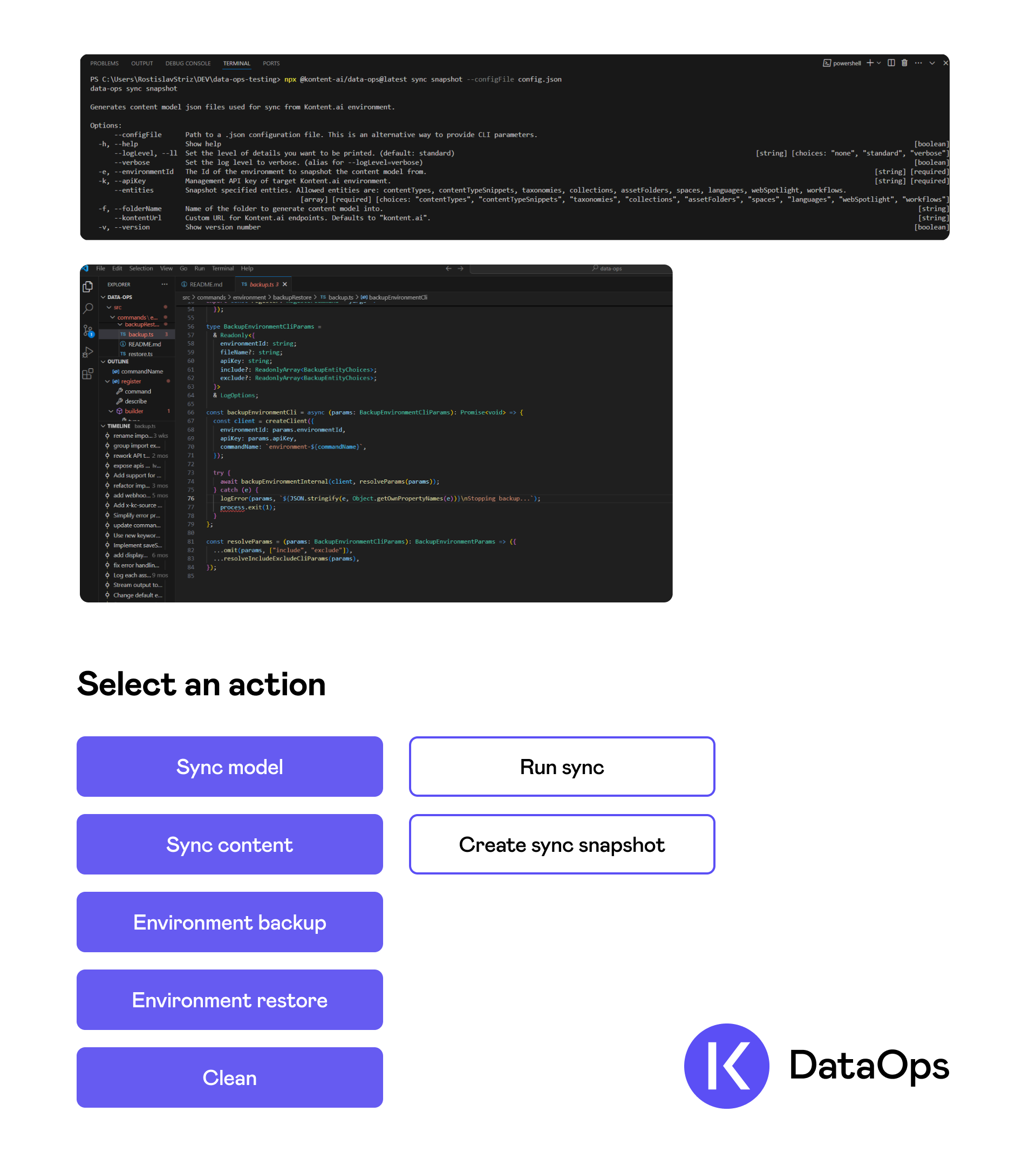Hide the panel using the chevron toggle
The width and height of the screenshot is (1036, 1166).
(932, 63)
